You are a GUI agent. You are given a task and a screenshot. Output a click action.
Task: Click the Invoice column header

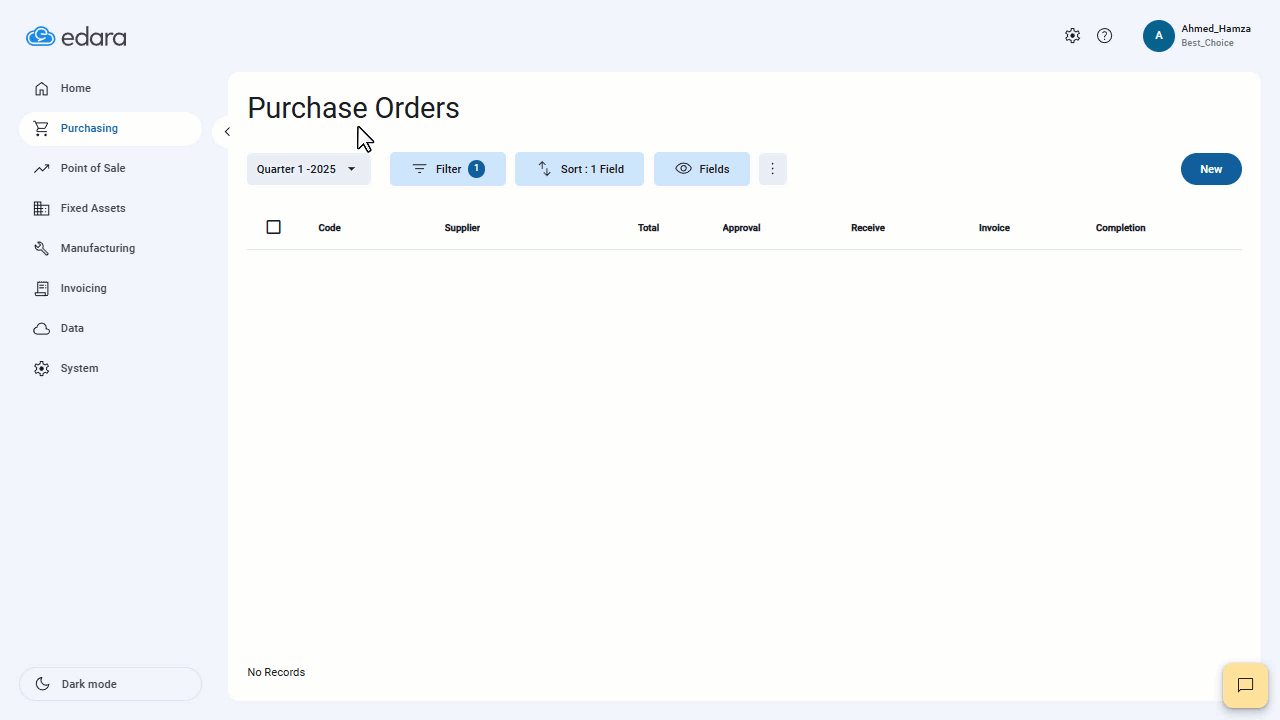994,228
